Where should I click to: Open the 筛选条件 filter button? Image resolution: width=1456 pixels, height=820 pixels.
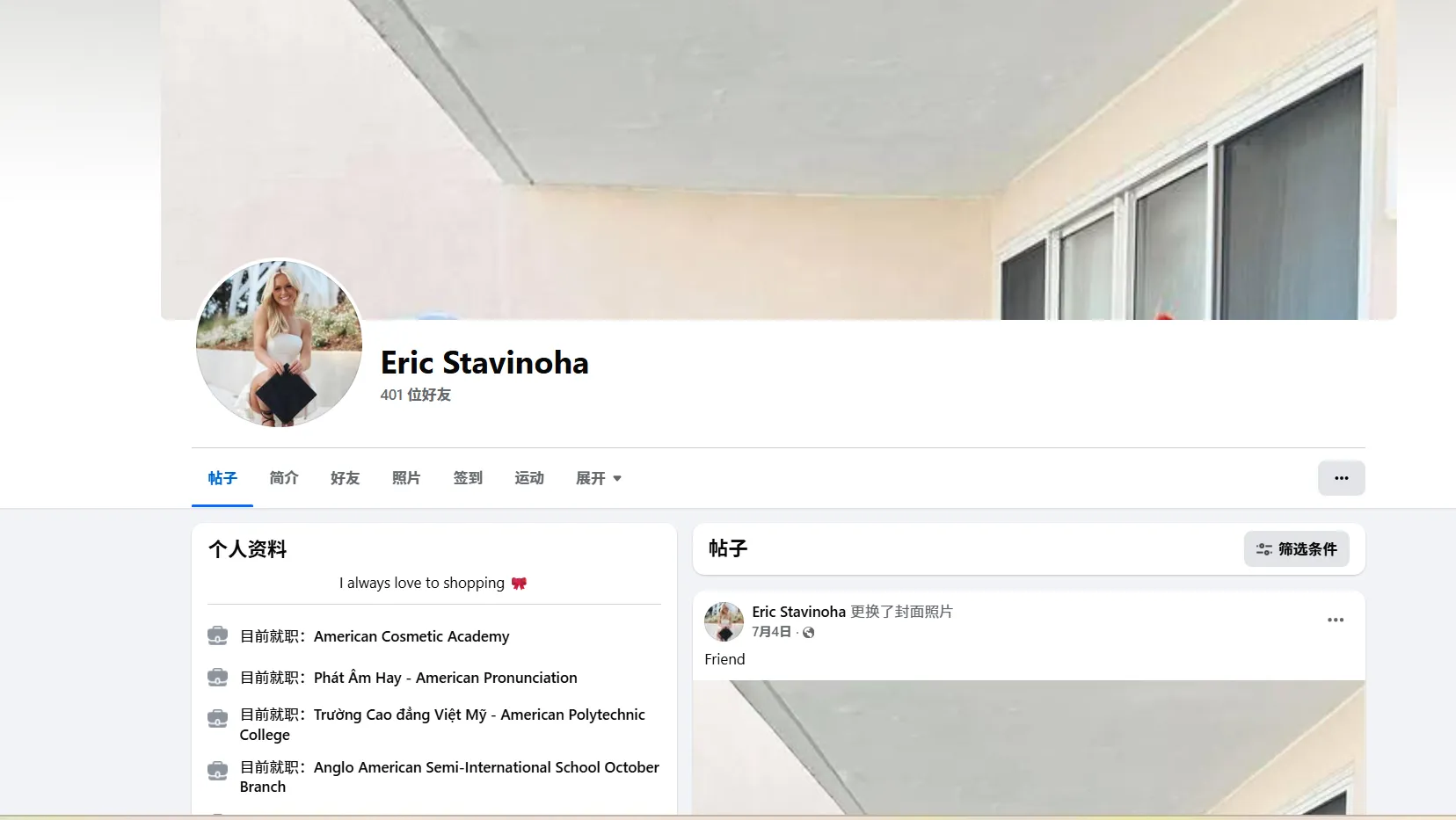(x=1296, y=548)
